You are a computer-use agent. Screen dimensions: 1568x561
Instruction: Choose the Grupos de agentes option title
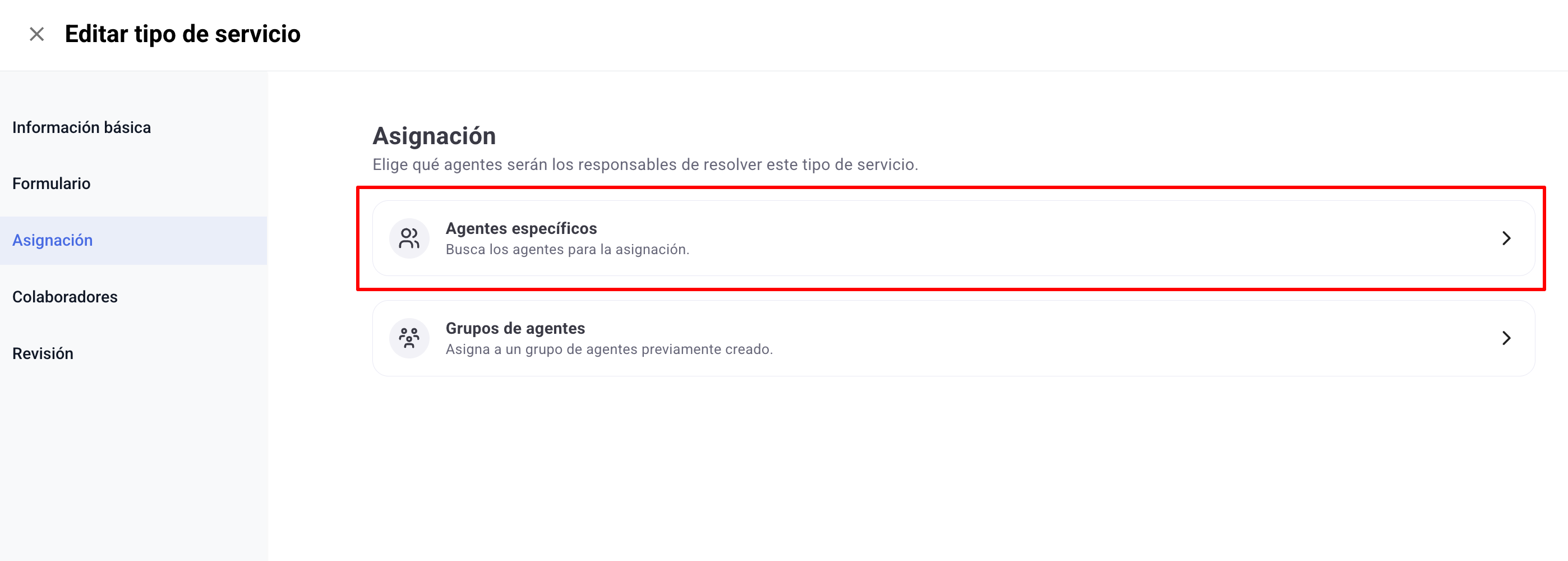[x=515, y=328]
